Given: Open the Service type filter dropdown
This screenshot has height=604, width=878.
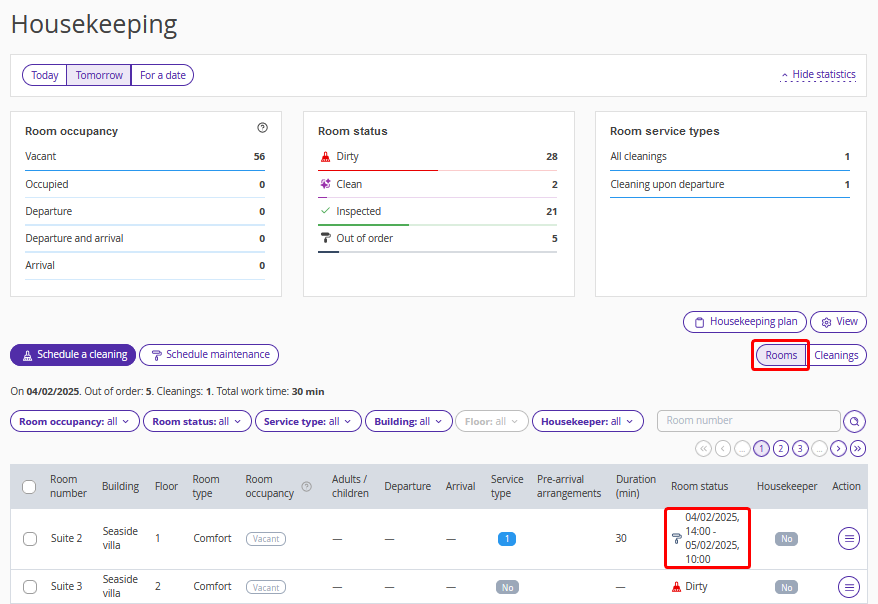Looking at the screenshot, I should (x=308, y=422).
